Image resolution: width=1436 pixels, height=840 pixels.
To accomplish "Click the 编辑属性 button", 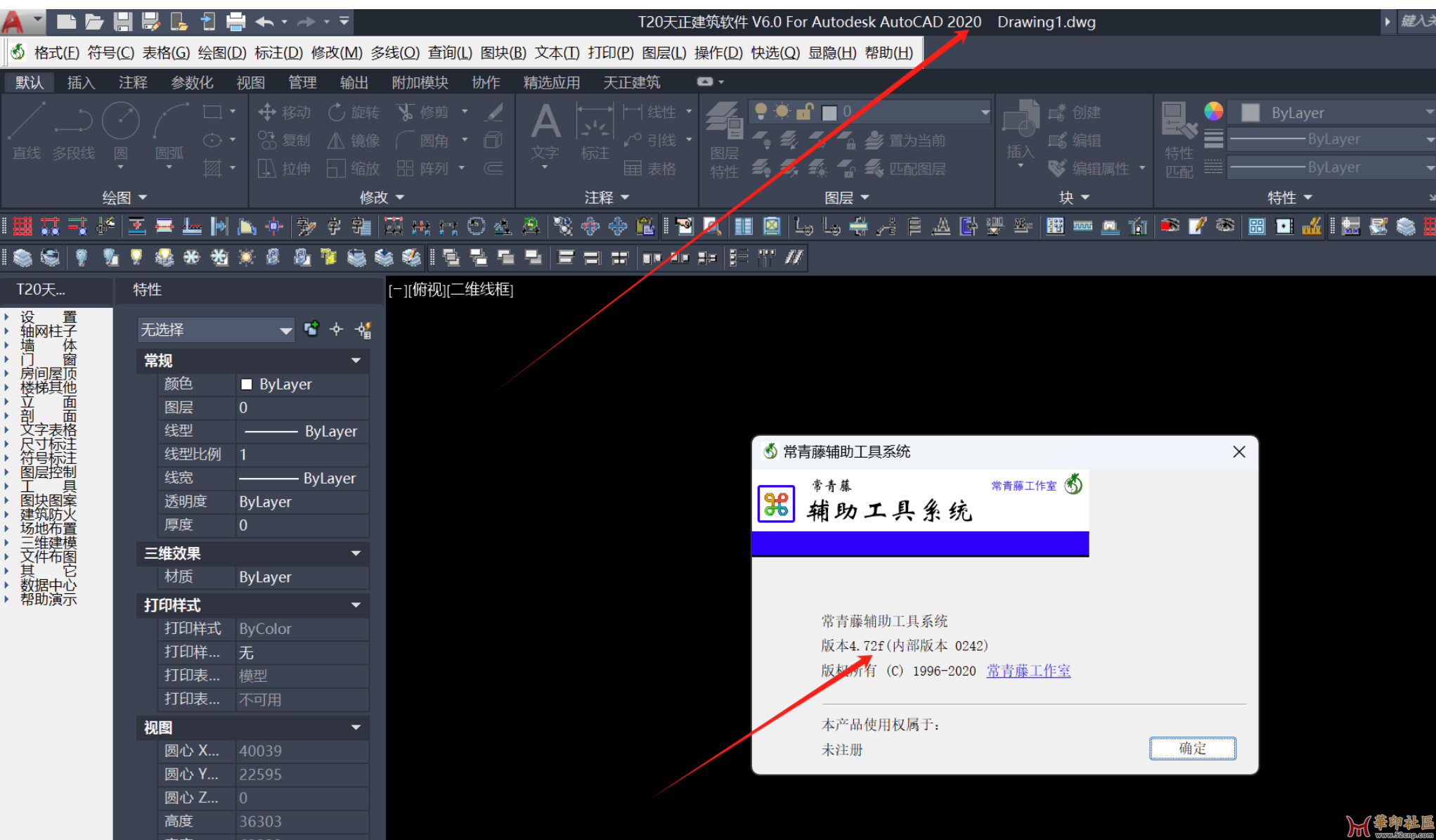I will tap(1089, 168).
